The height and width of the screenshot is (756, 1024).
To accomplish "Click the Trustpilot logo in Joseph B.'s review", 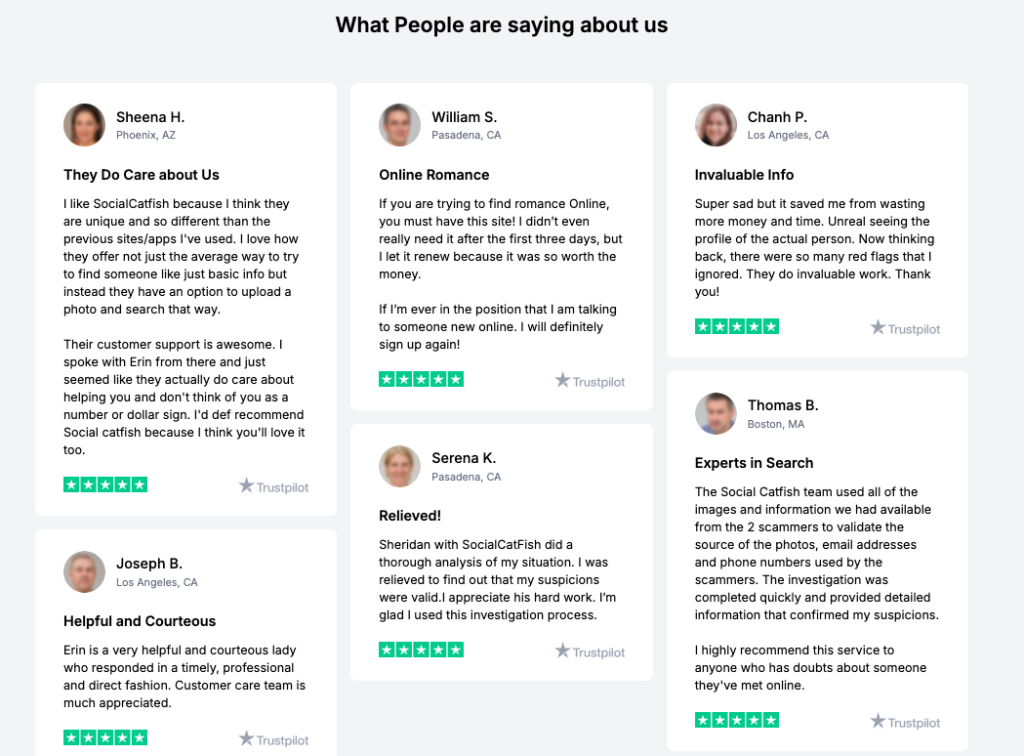I will pos(274,739).
